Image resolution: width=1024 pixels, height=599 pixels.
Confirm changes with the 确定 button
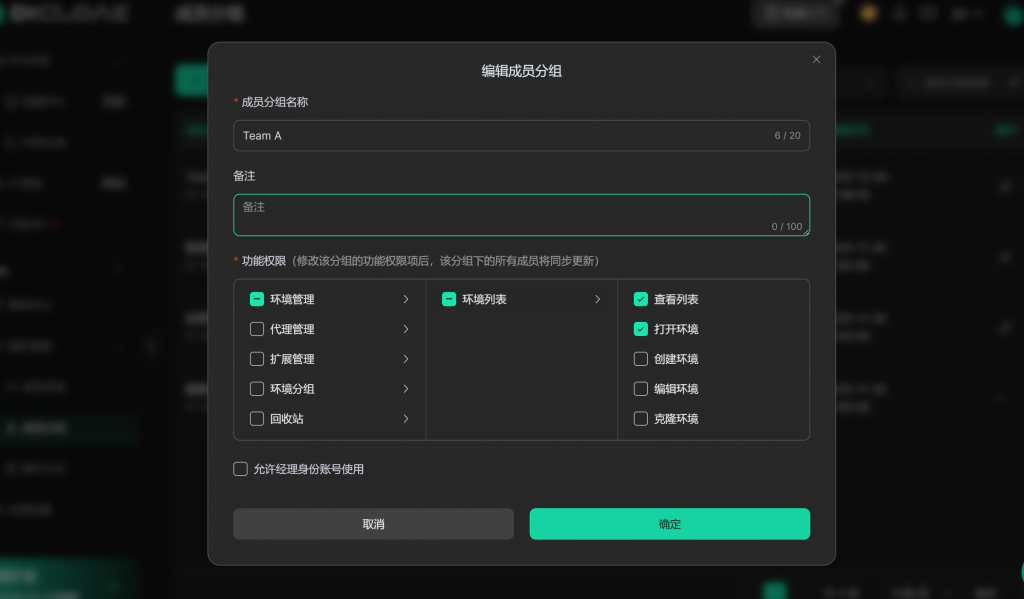669,524
